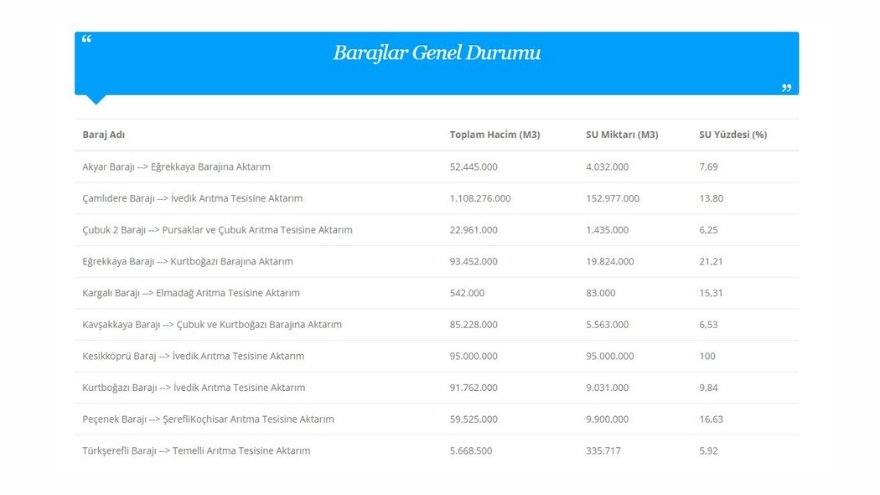Select the Kesikköprü Baraj row name
Image resolution: width=880 pixels, height=495 pixels.
(x=193, y=356)
